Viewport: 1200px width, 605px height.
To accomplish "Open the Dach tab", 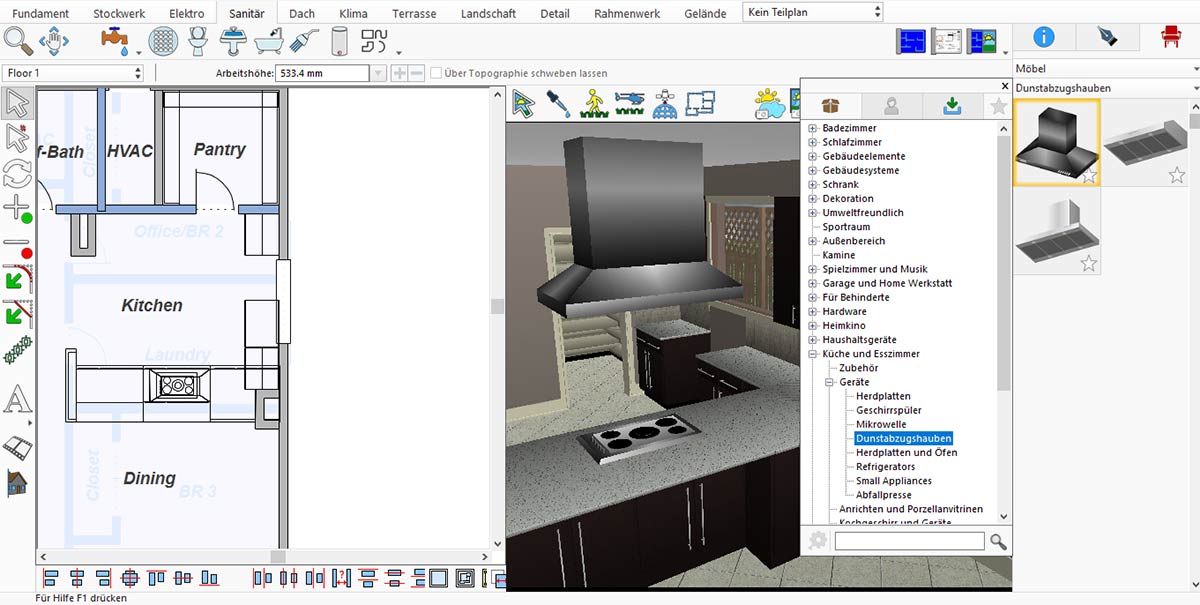I will 302,13.
